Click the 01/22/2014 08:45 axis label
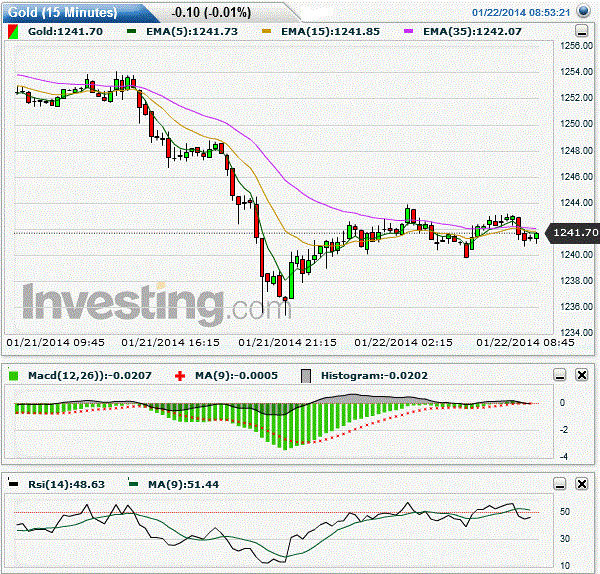Screen dimensions: 600x574 pos(525,342)
